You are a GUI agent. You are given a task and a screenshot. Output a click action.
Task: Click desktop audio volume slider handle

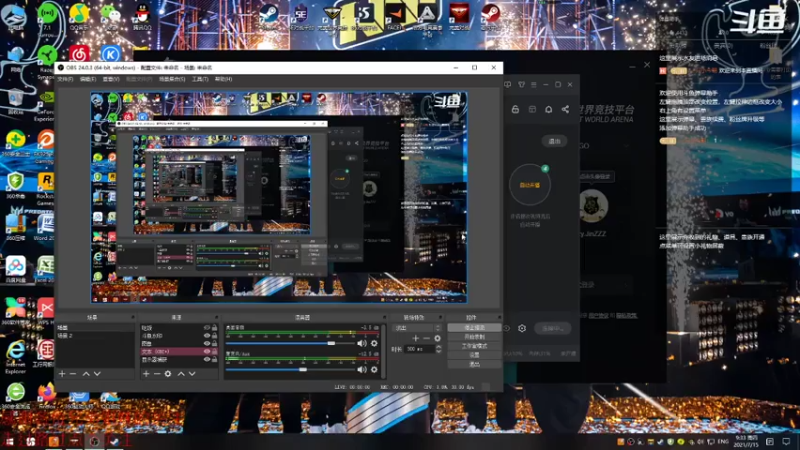click(331, 343)
